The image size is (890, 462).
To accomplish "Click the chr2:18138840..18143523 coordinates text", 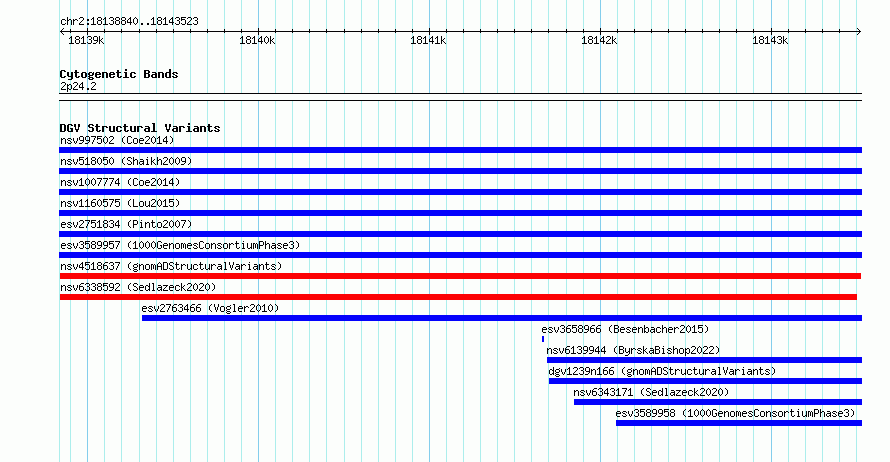I will [x=129, y=22].
